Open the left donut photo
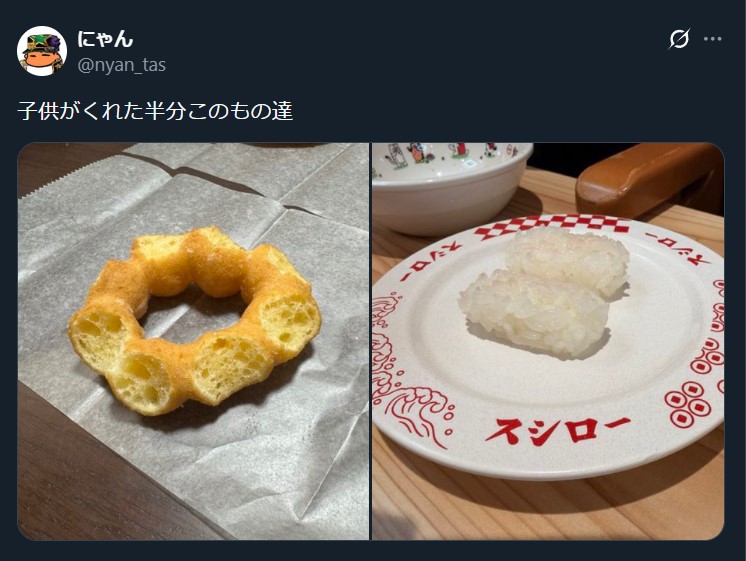The image size is (746, 561). point(193,341)
